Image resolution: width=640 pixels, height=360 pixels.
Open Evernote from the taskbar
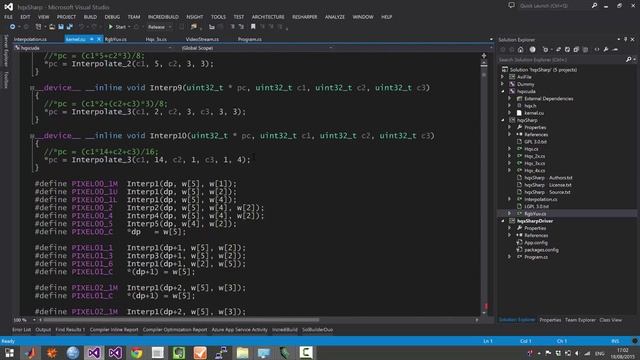pyautogui.click(x=179, y=353)
